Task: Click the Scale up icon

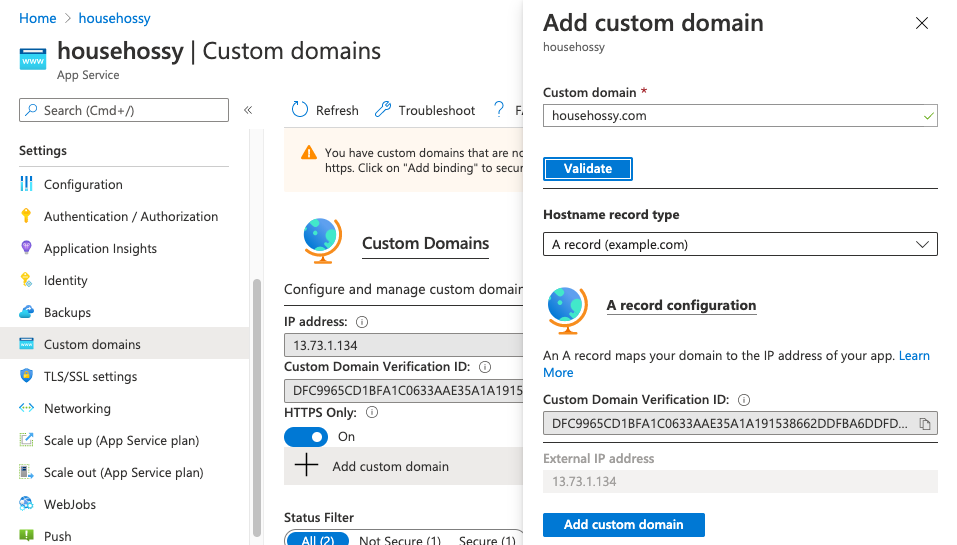Action: [26, 439]
